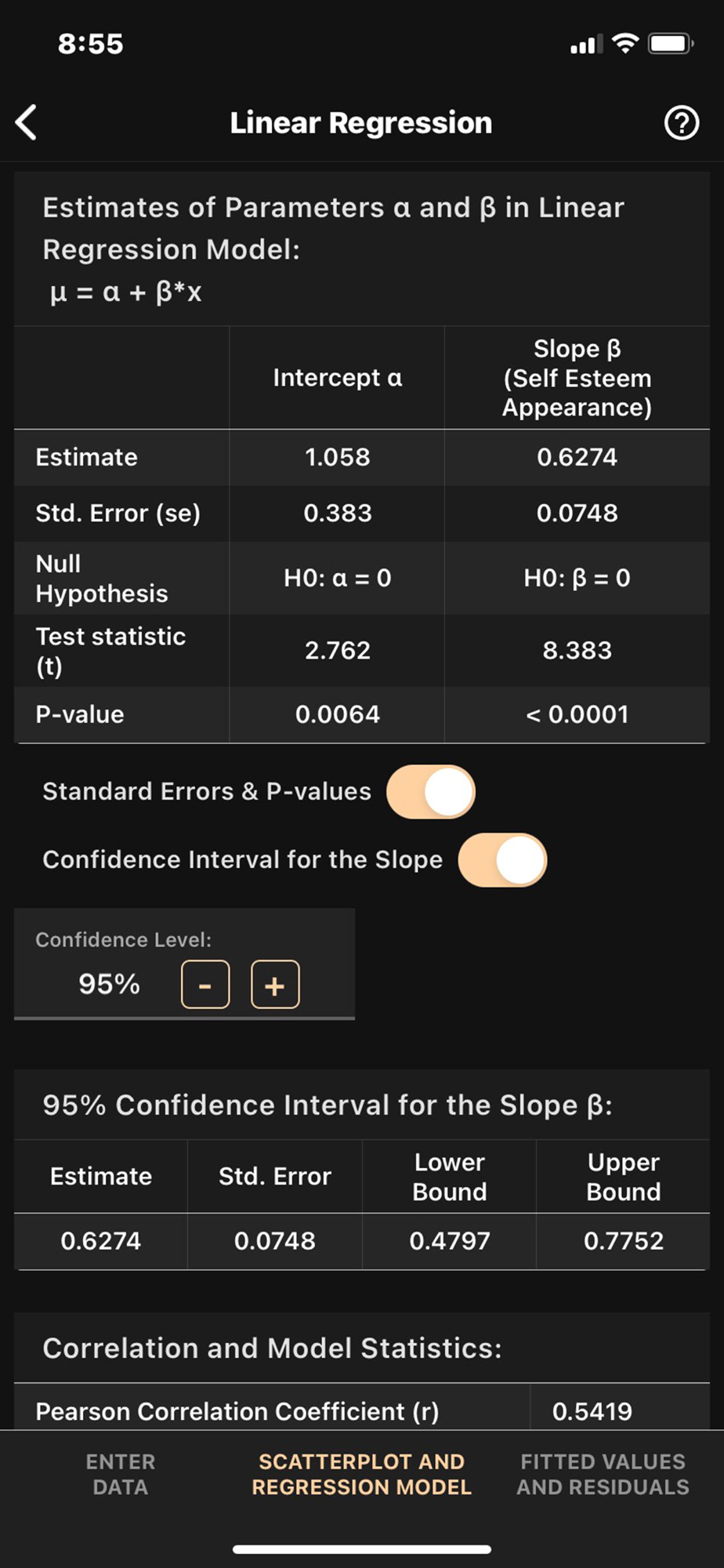
Task: Tap the cellular signal bars icon
Action: 586,45
